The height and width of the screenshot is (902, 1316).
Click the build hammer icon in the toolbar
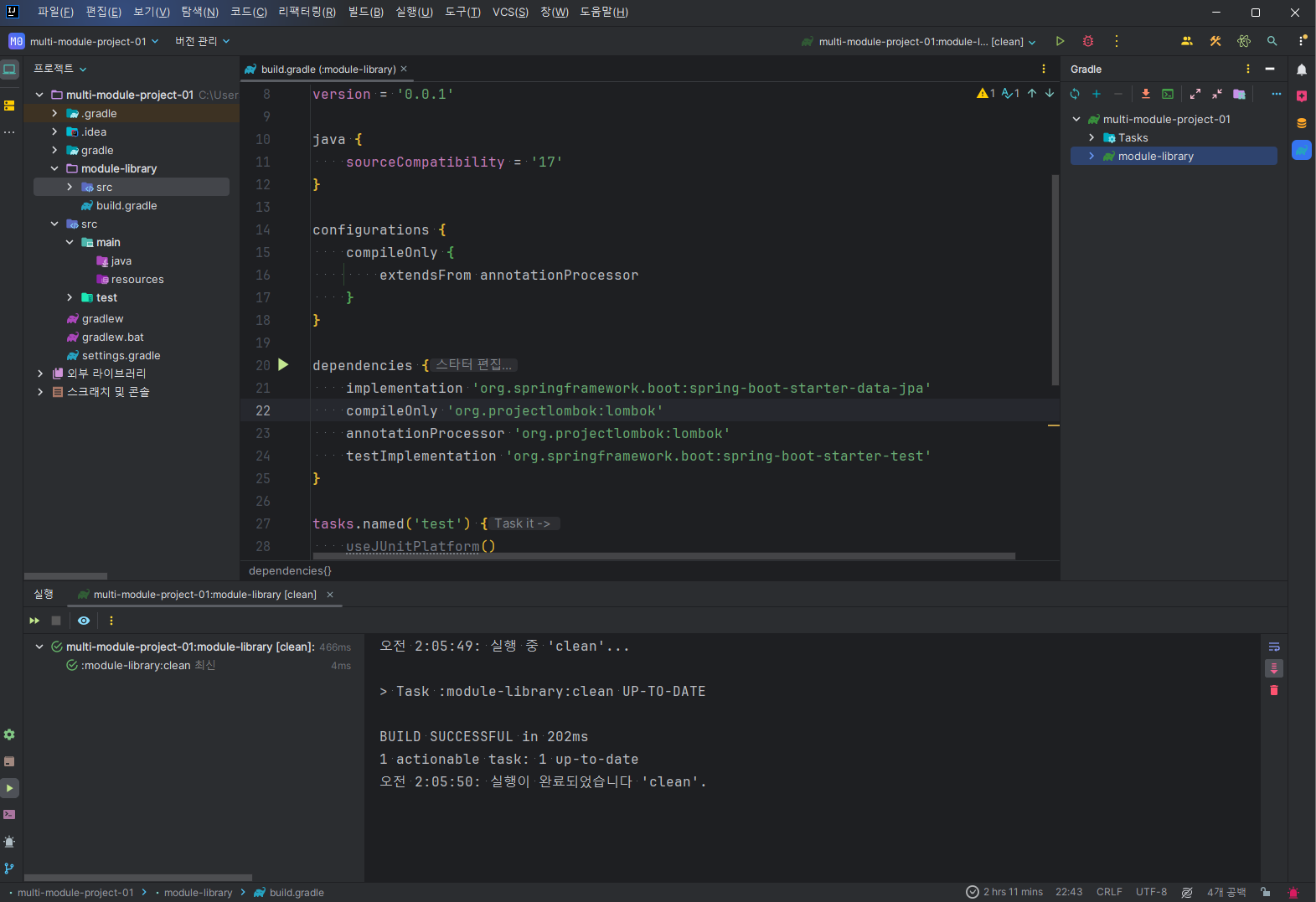[1215, 41]
